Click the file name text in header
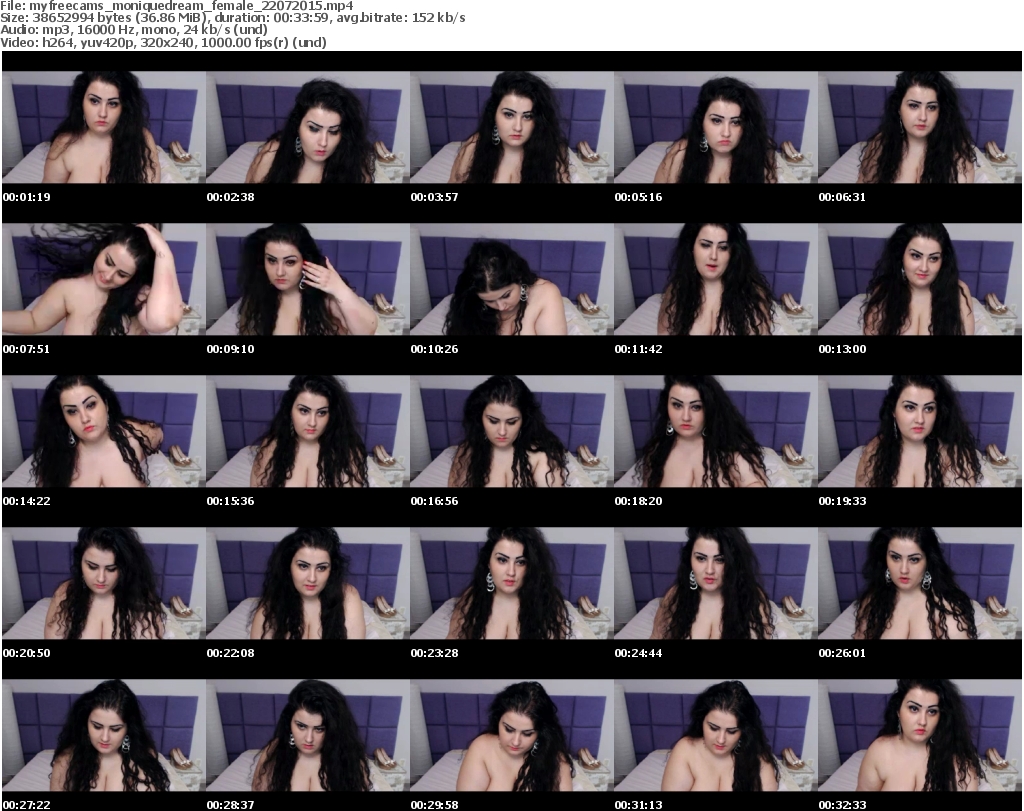This screenshot has height=811, width=1024. 176,6
